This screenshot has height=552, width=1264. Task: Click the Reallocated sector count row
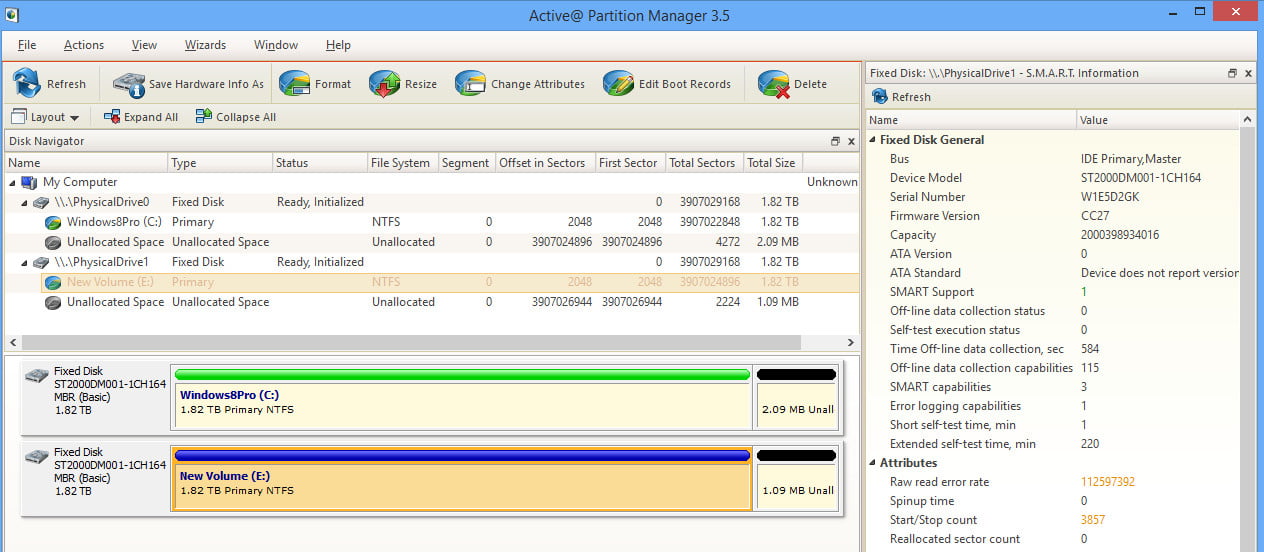tap(1052, 539)
